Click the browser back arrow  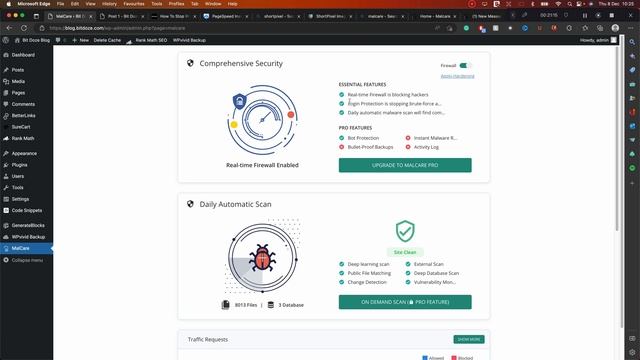[9, 28]
